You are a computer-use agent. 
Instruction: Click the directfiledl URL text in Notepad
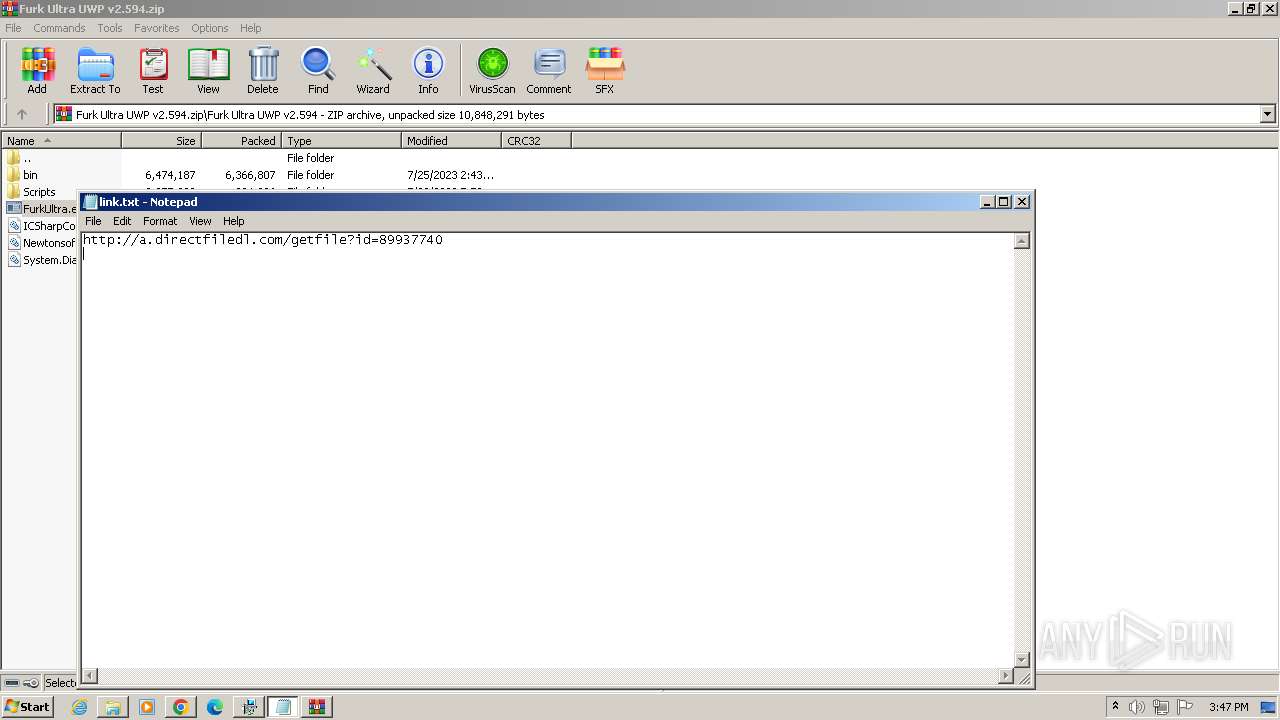263,240
